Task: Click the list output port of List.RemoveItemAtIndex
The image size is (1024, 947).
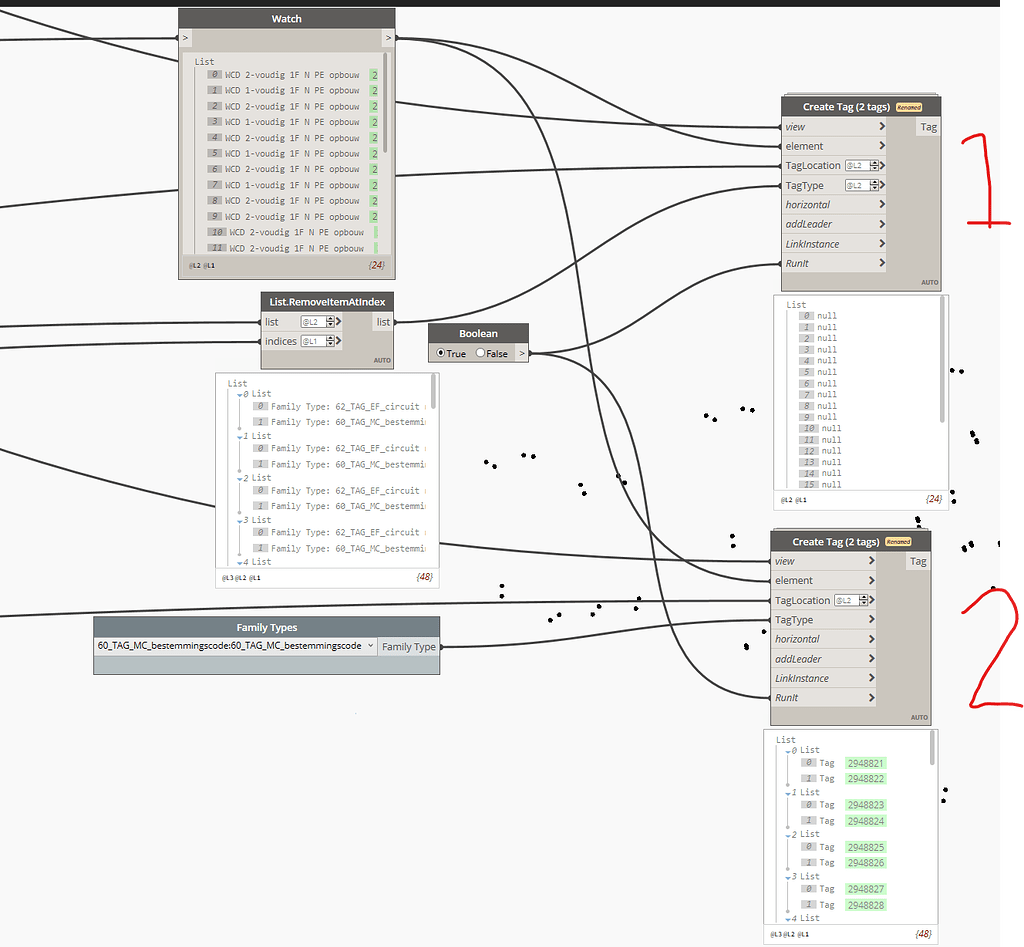Action: tap(383, 321)
